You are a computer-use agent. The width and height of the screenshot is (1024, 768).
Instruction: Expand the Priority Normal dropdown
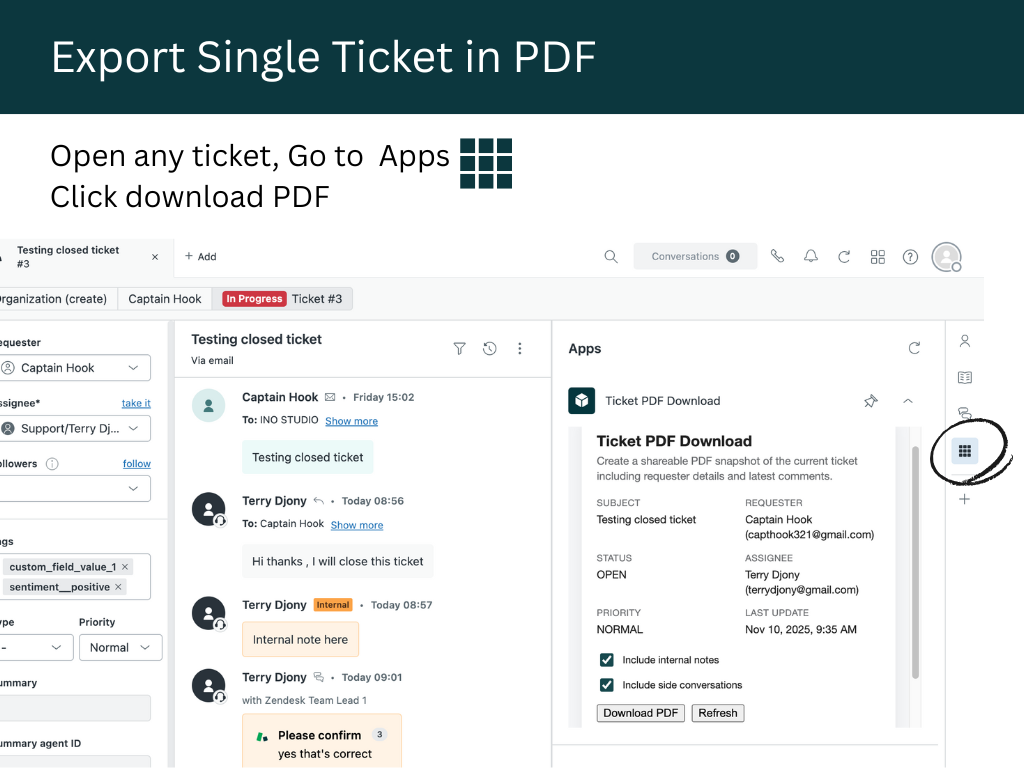click(120, 648)
